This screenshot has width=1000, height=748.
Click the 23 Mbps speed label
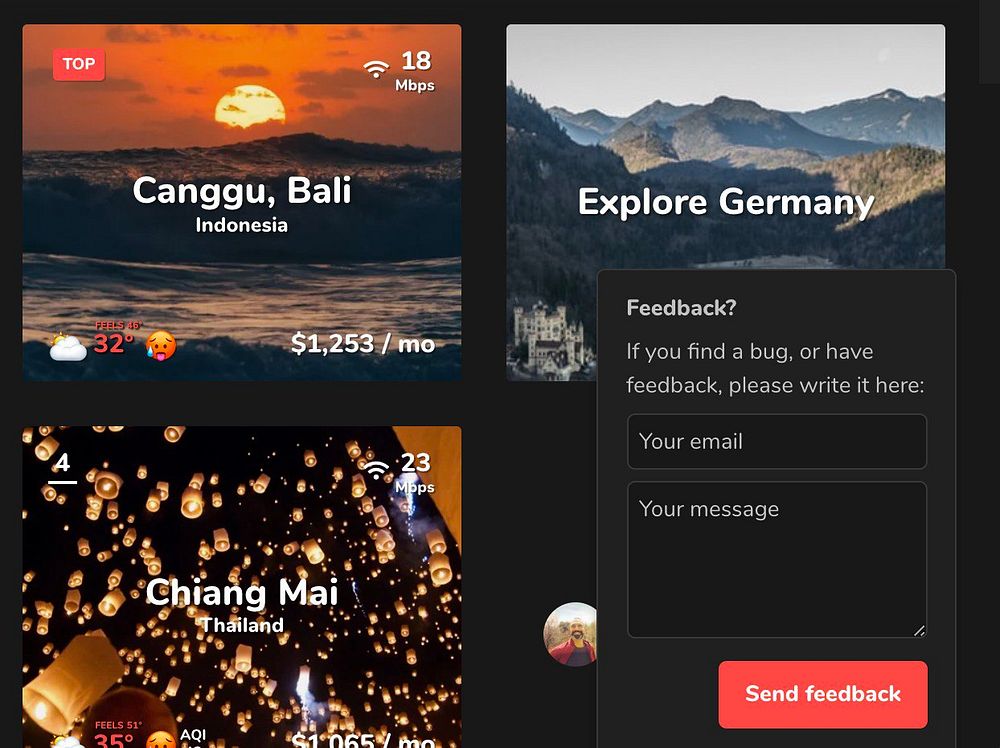(415, 473)
